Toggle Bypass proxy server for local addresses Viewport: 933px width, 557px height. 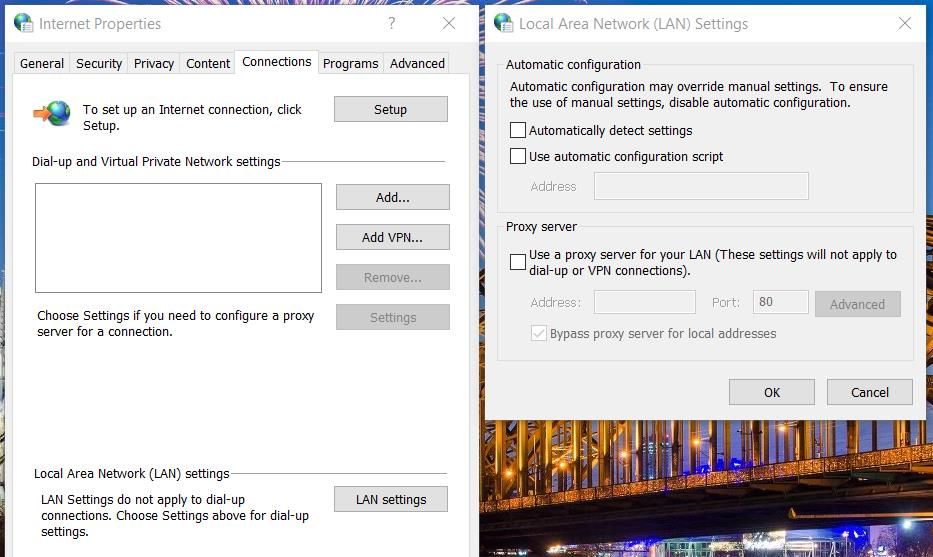click(538, 333)
